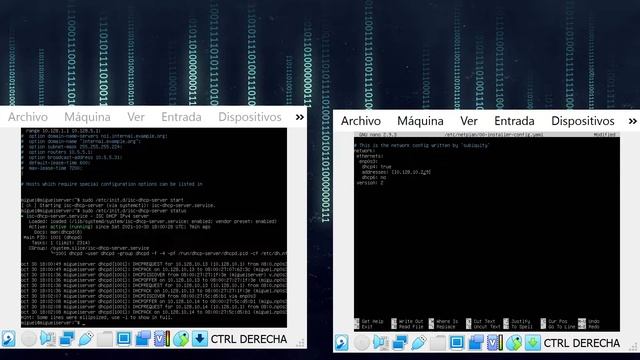
Task: Click the 'Write Out' shortcut in nano footer
Action: point(407,322)
